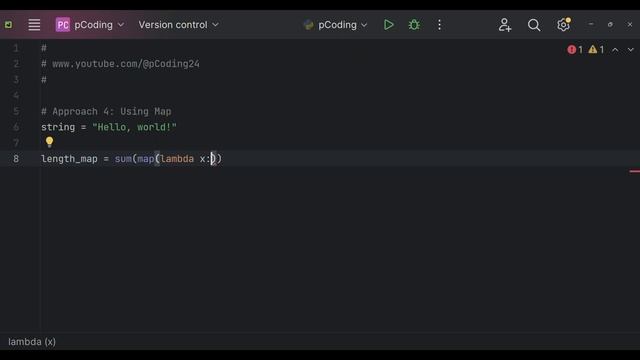Click the yellow warning indicator count
Image resolution: width=640 pixels, height=360 pixels.
(596, 50)
